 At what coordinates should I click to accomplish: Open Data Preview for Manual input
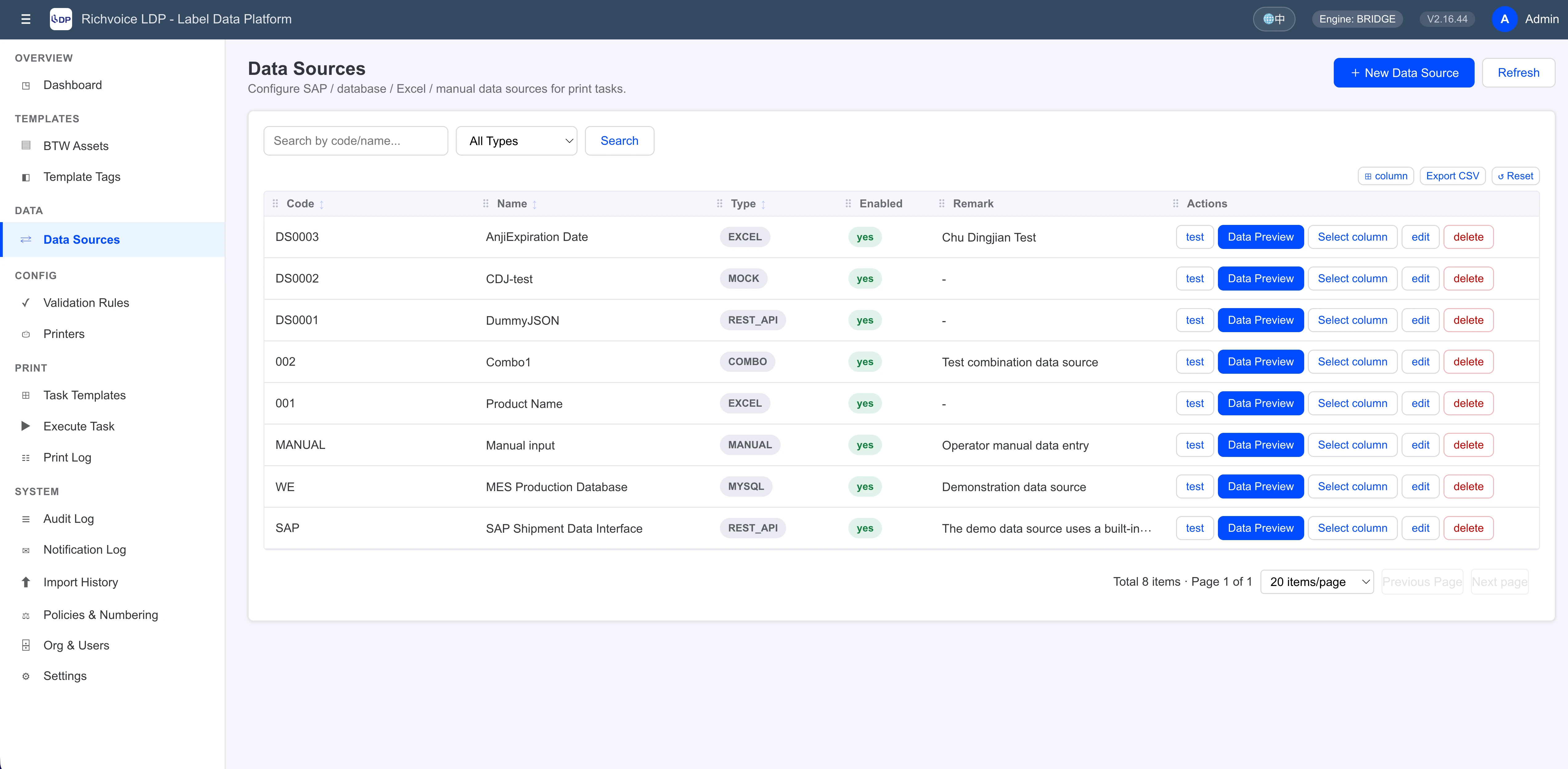(1260, 445)
